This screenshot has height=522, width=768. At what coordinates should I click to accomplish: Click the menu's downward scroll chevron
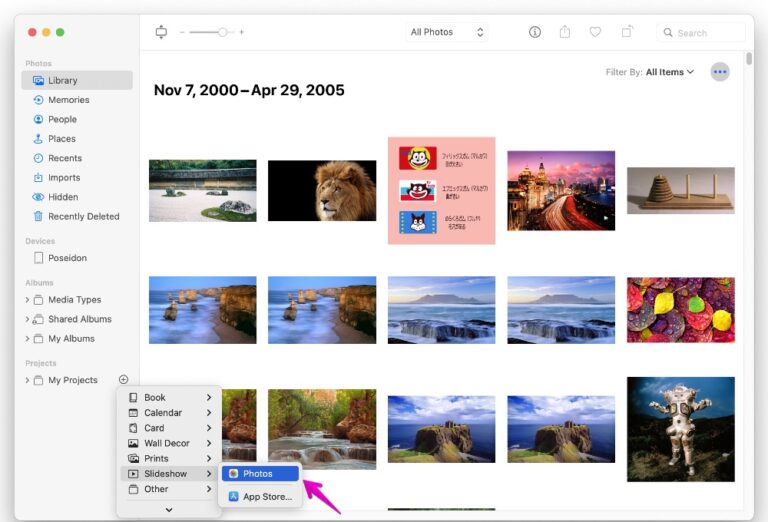[169, 510]
